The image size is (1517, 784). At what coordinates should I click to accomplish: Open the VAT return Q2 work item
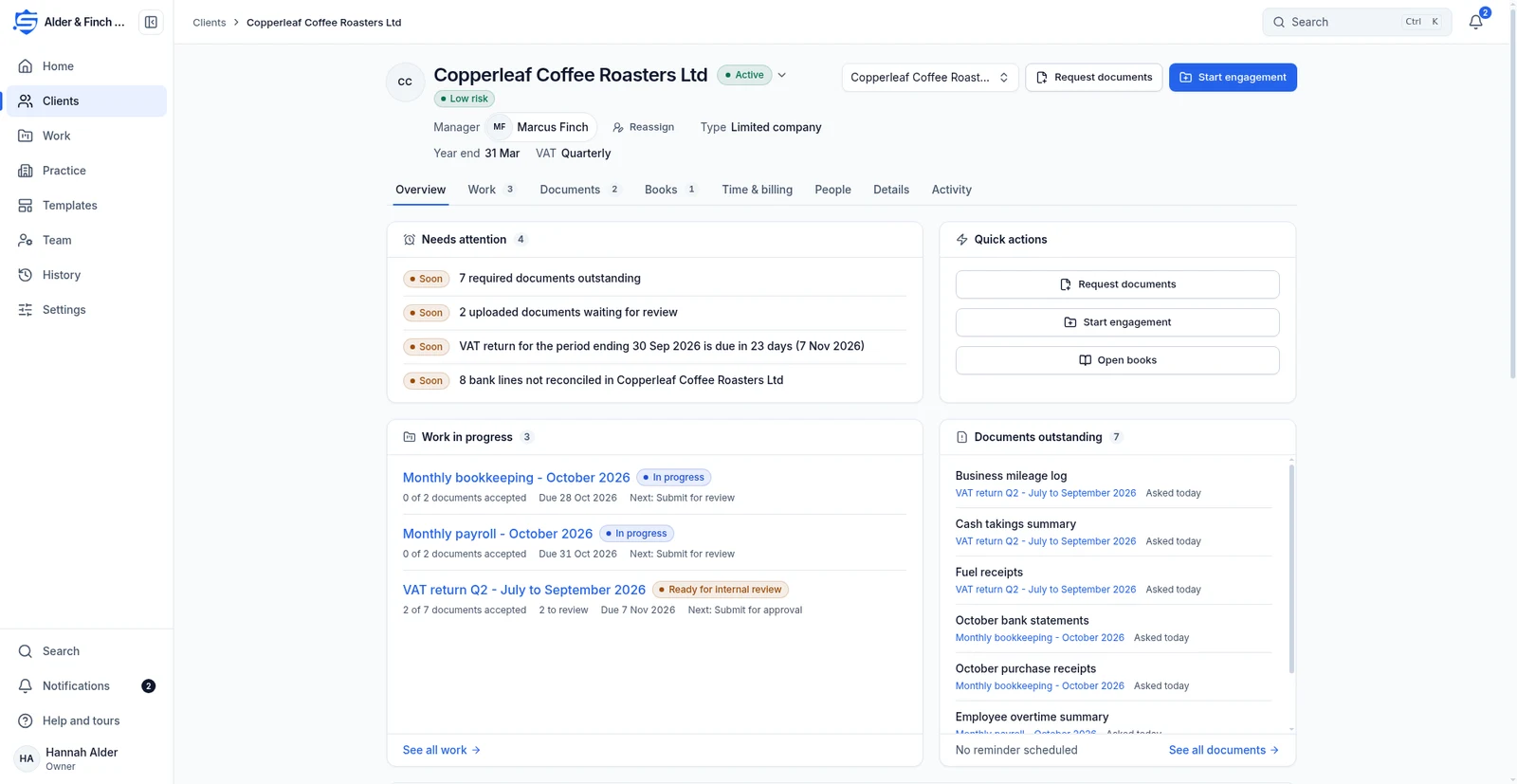click(x=524, y=590)
